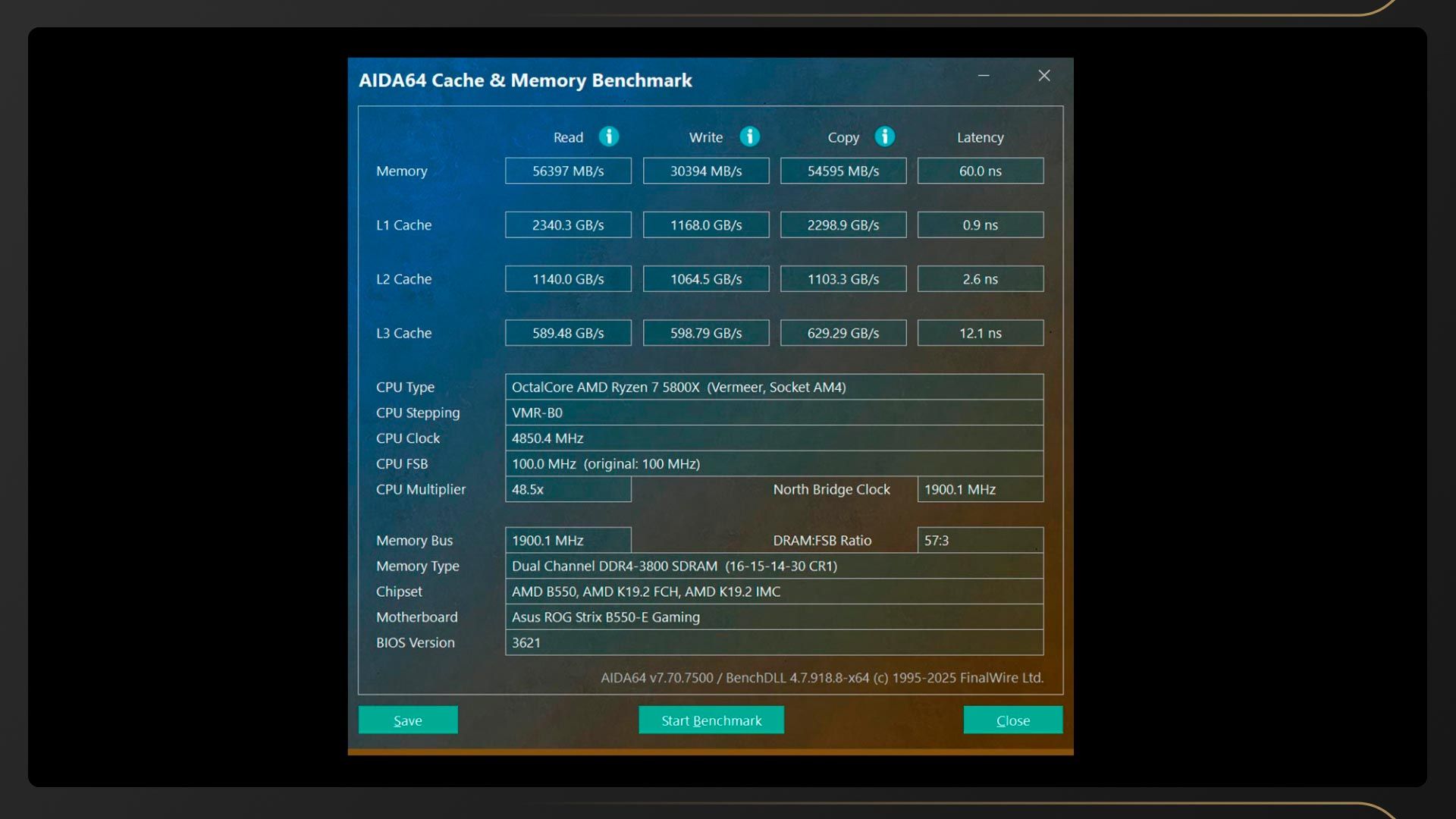Select the Memory Read result field
This screenshot has height=819, width=1456.
(568, 171)
